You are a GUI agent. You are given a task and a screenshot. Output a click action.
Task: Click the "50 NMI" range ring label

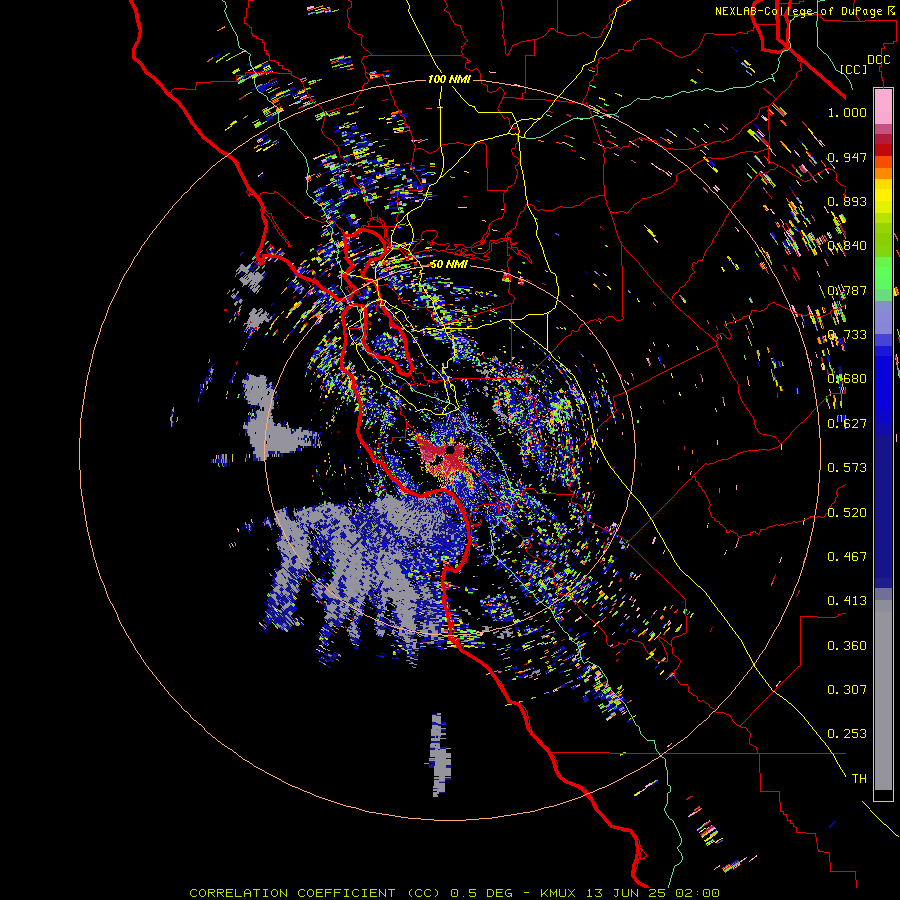pyautogui.click(x=449, y=264)
